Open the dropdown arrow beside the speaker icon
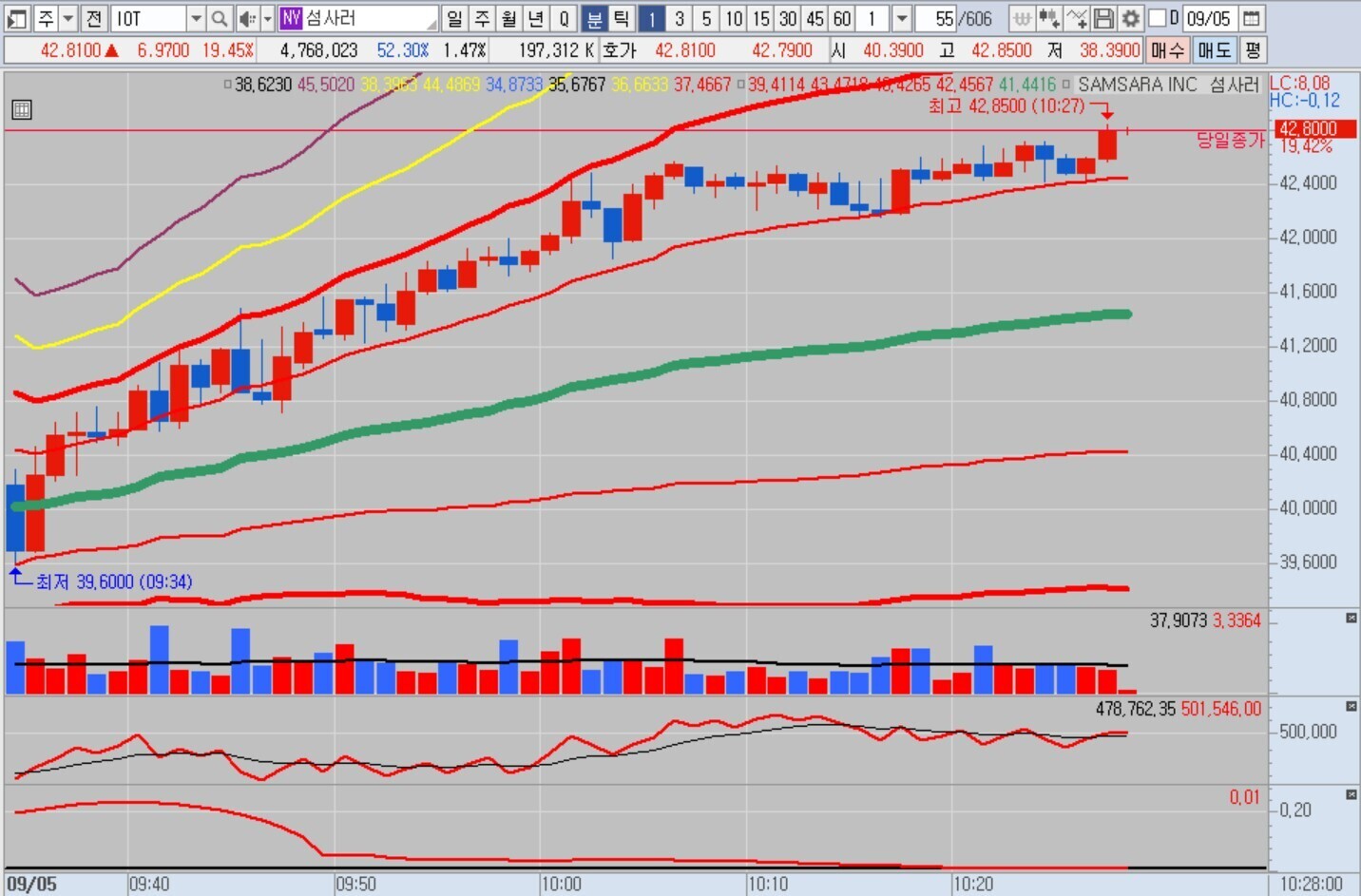This screenshot has width=1361, height=896. [267, 18]
